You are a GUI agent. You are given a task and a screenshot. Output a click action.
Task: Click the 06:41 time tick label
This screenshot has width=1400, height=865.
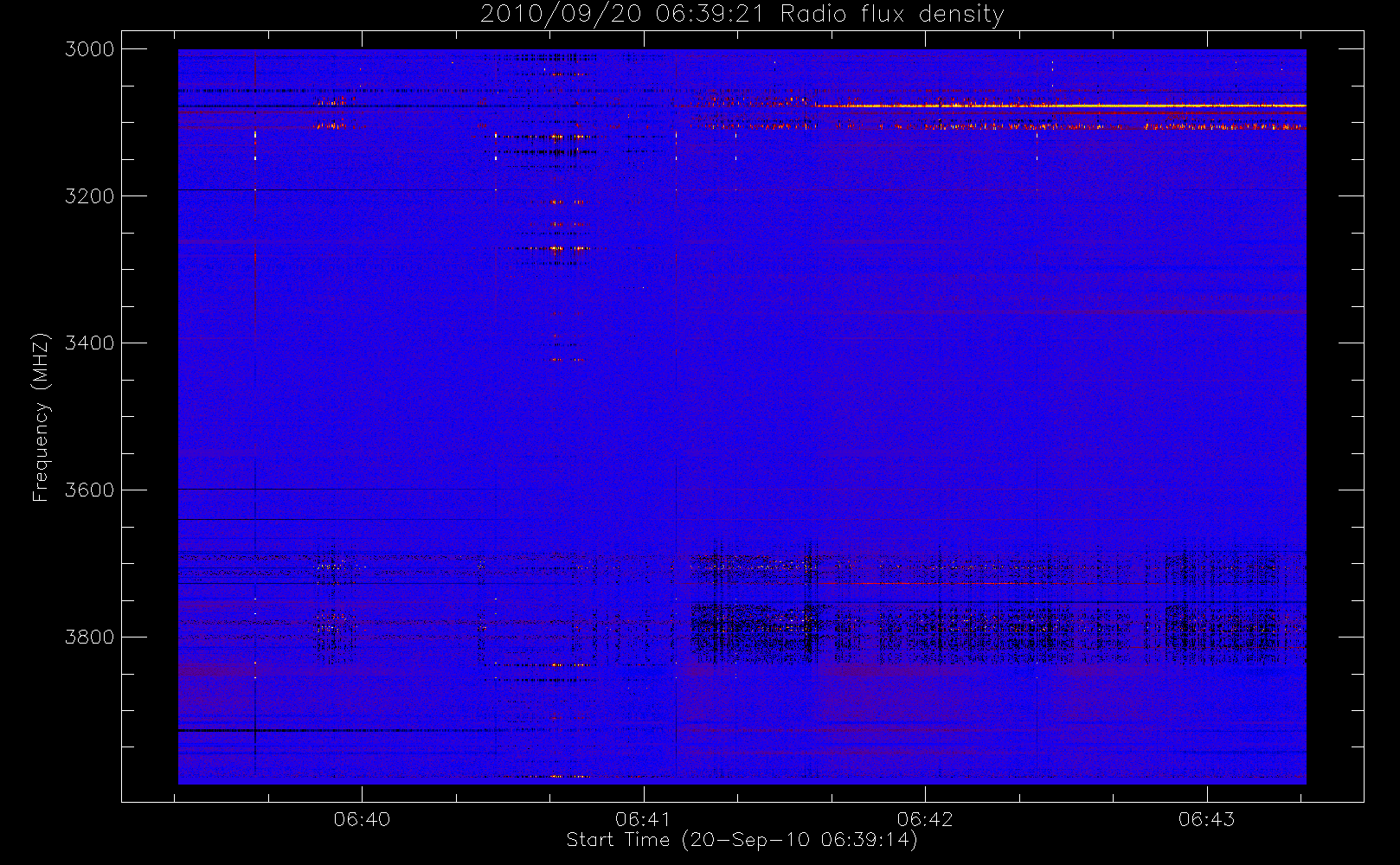[x=643, y=818]
